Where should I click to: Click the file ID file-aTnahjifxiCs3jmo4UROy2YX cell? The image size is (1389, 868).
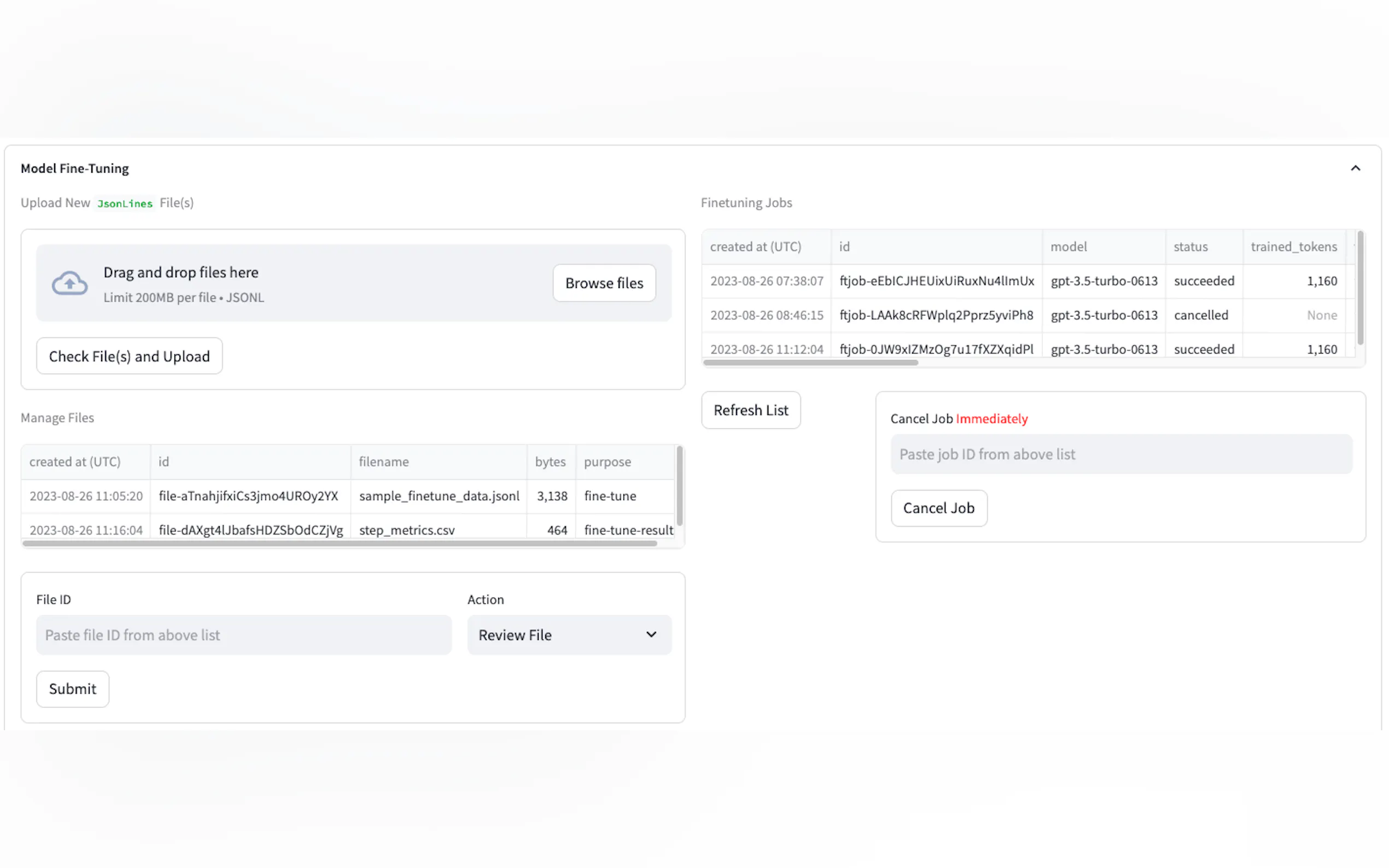pyautogui.click(x=248, y=496)
